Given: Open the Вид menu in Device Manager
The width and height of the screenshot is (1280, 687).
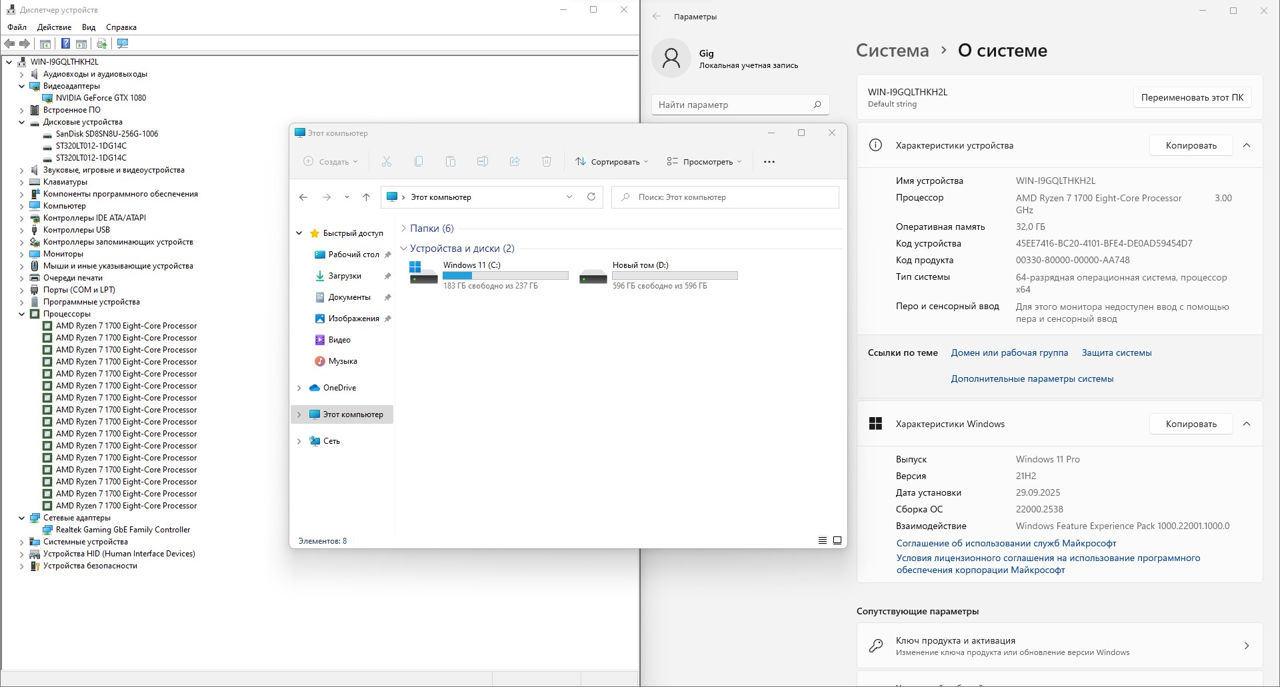Looking at the screenshot, I should (x=89, y=27).
